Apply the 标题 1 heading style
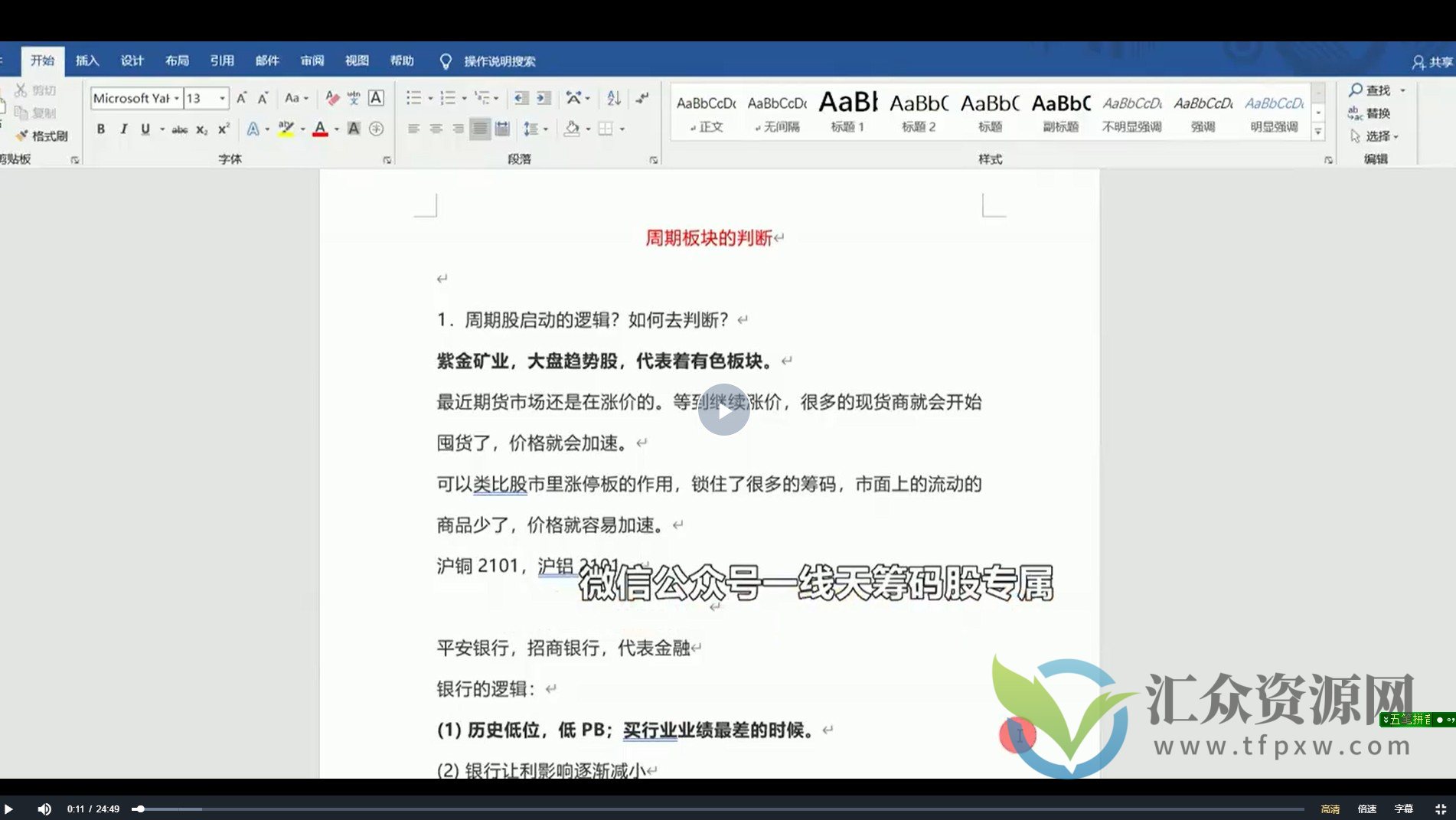The height and width of the screenshot is (820, 1456). click(847, 112)
